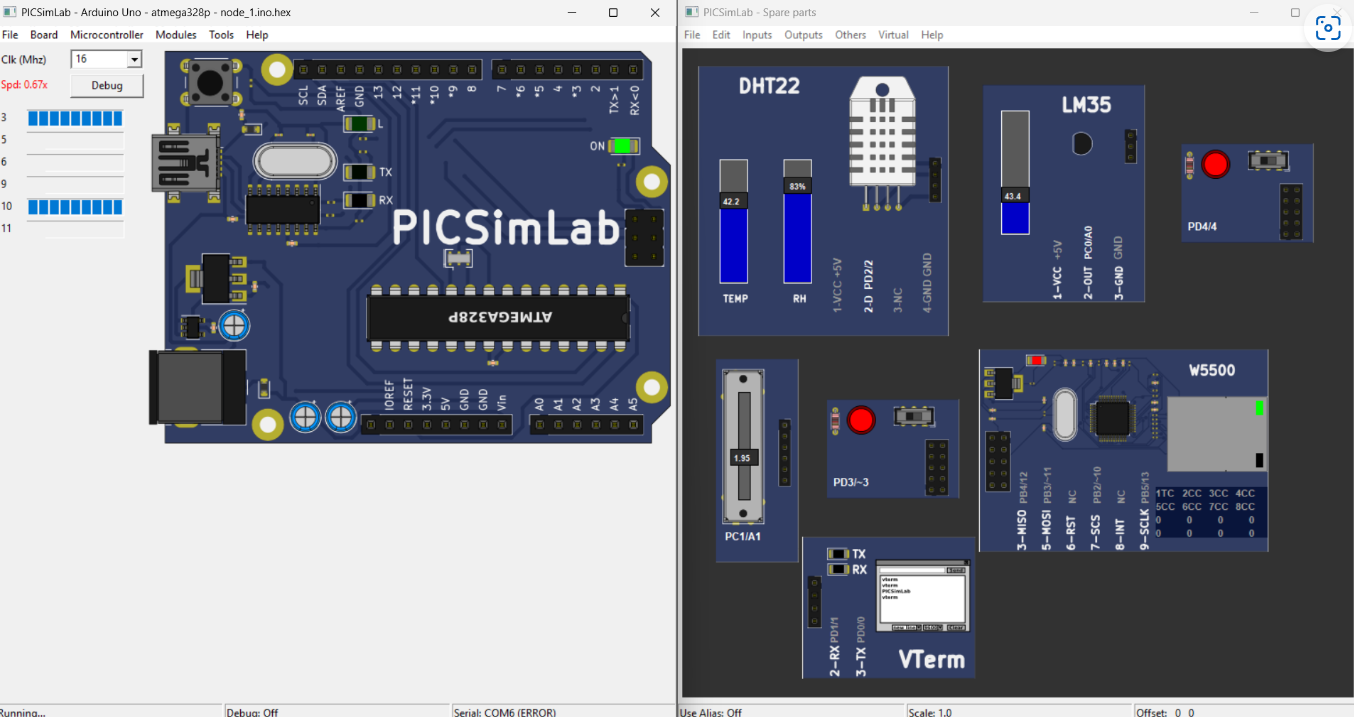
Task: Toggle the switch on the PD4/4 part
Action: pos(1270,161)
